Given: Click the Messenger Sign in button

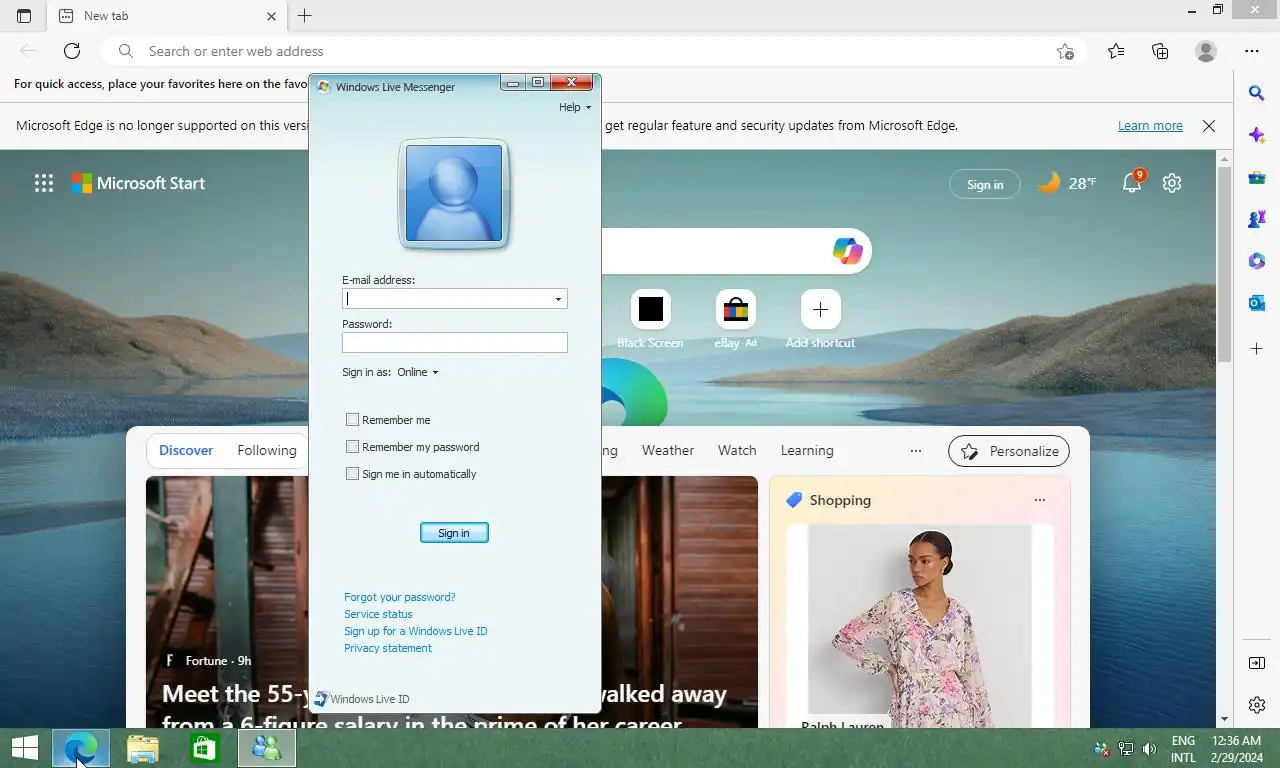Looking at the screenshot, I should click(454, 533).
